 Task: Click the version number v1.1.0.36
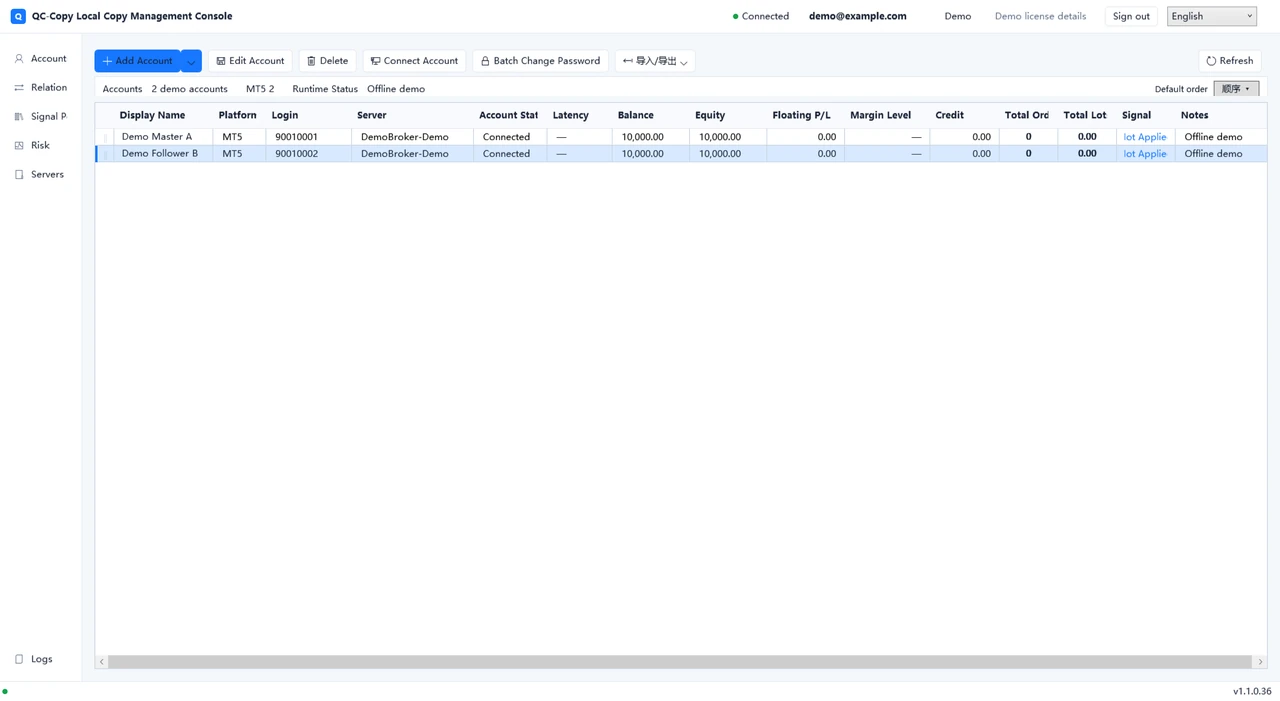pos(1252,691)
